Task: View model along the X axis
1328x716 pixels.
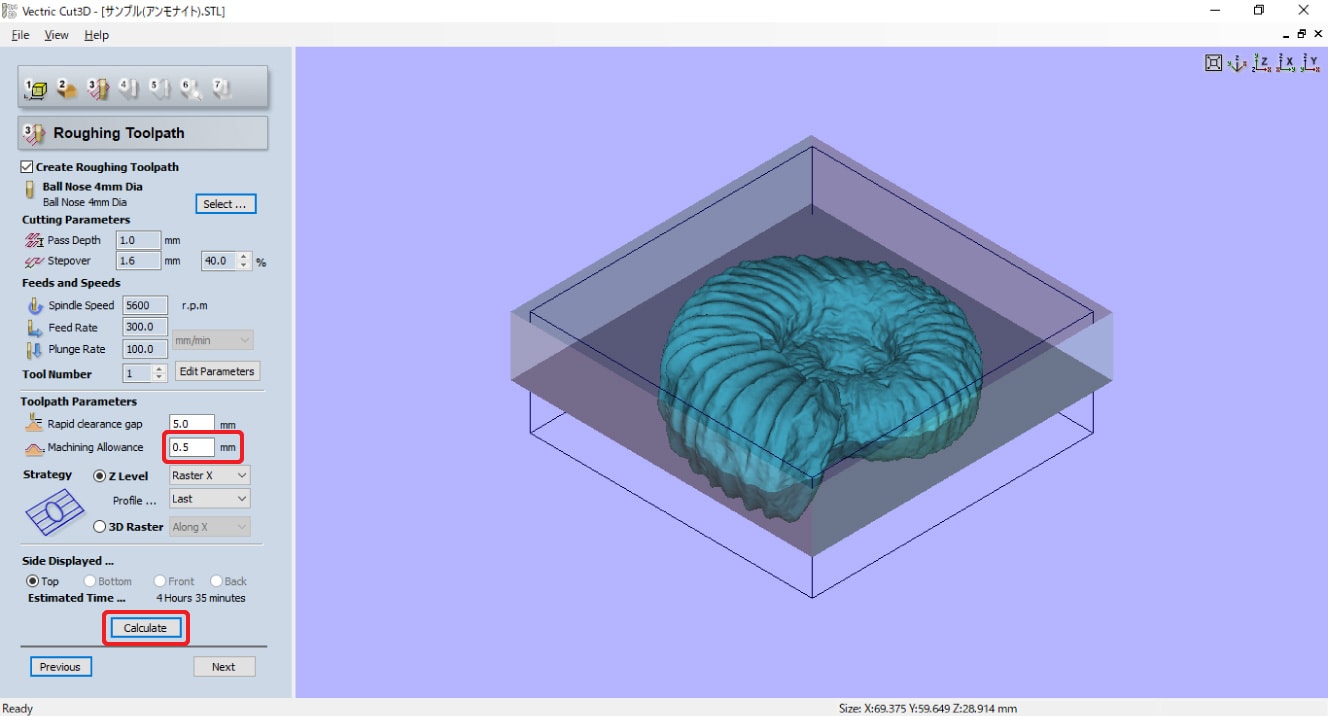Action: click(x=1286, y=63)
